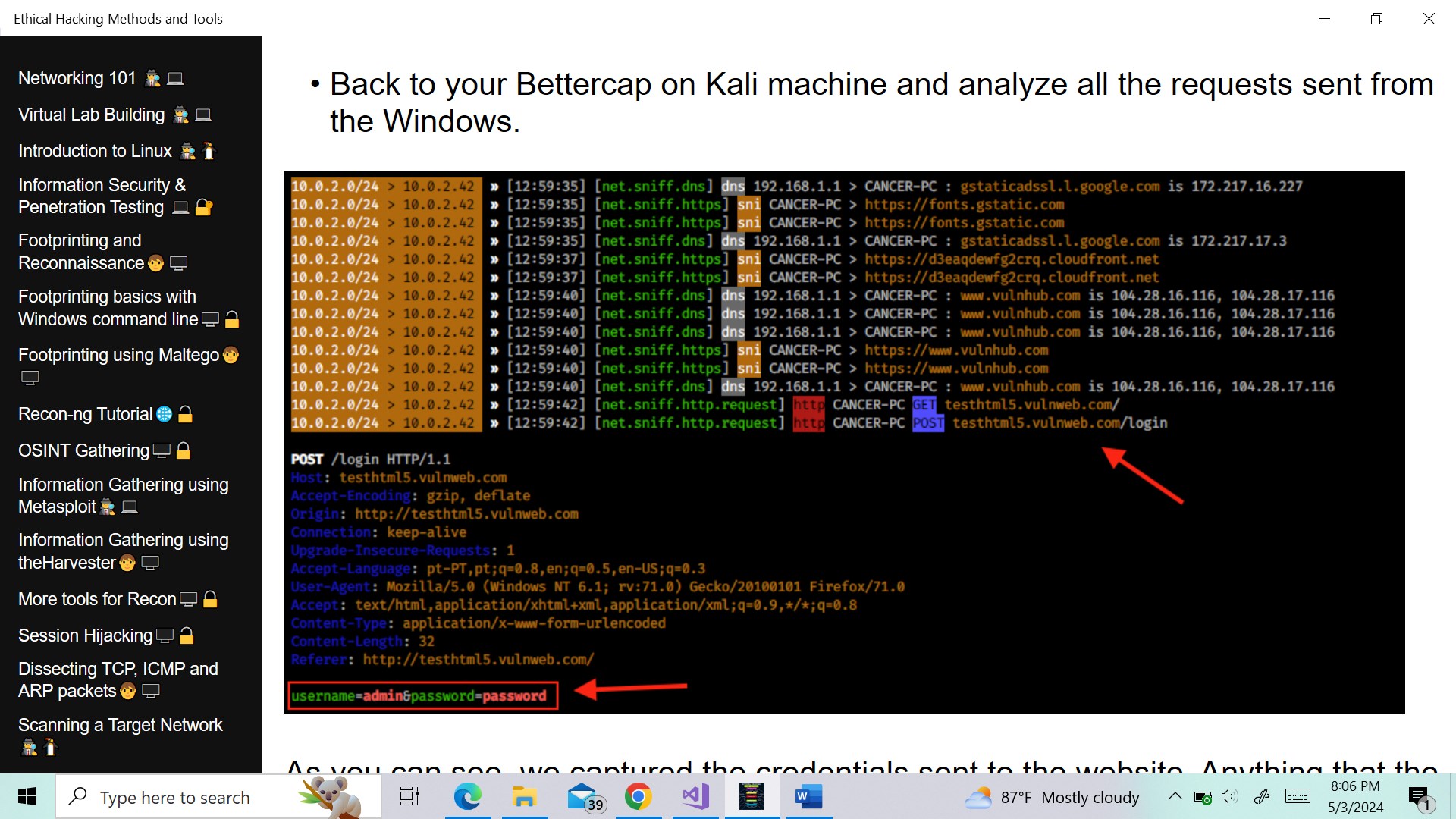1456x819 pixels.
Task: Open Microsoft Edge from the taskbar
Action: tap(468, 797)
